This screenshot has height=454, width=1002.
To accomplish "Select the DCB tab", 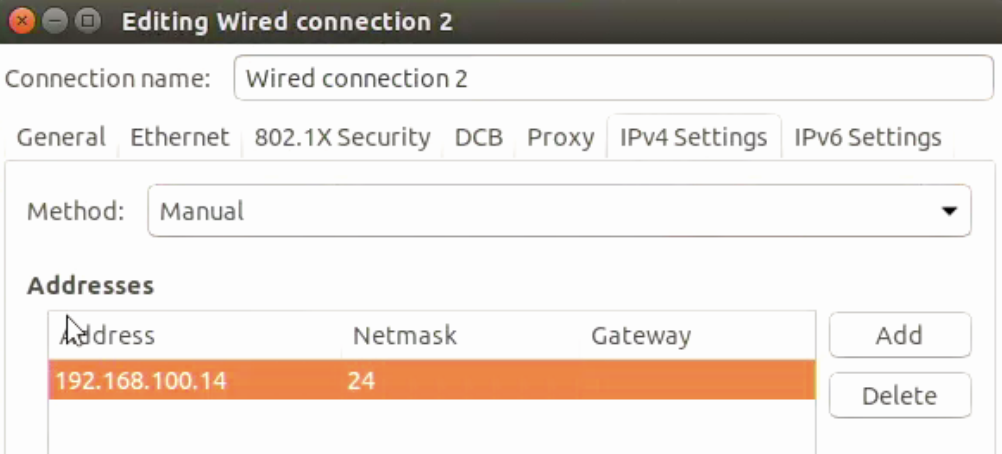I will point(479,137).
